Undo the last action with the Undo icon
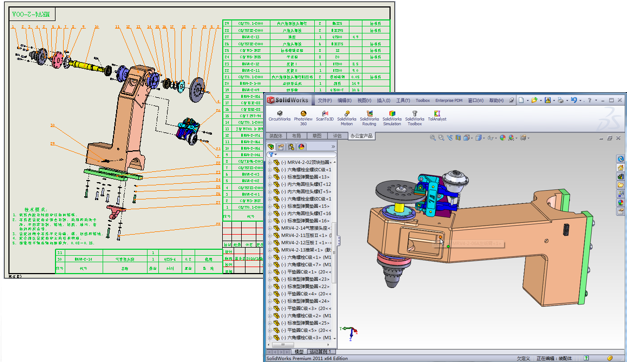The image size is (628, 362). [x=574, y=100]
